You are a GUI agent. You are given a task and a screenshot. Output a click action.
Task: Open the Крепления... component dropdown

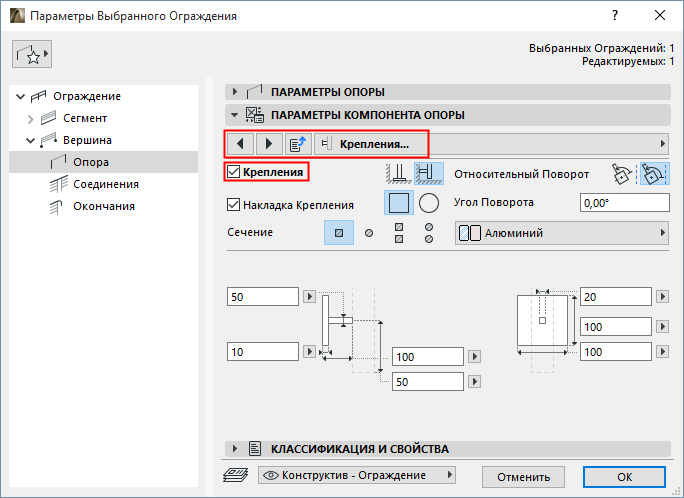[491, 143]
